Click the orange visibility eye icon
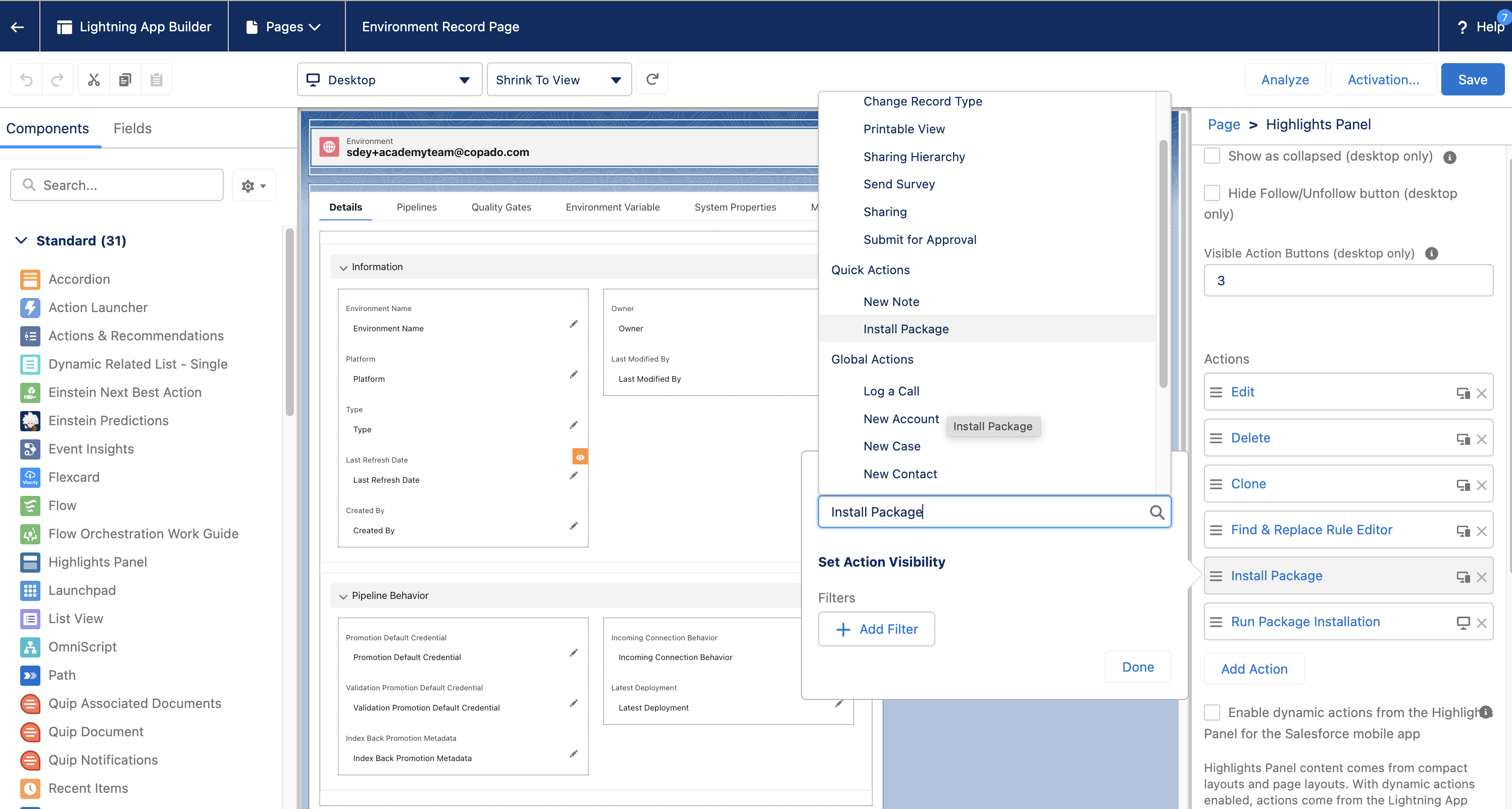Viewport: 1512px width, 809px height. 580,457
